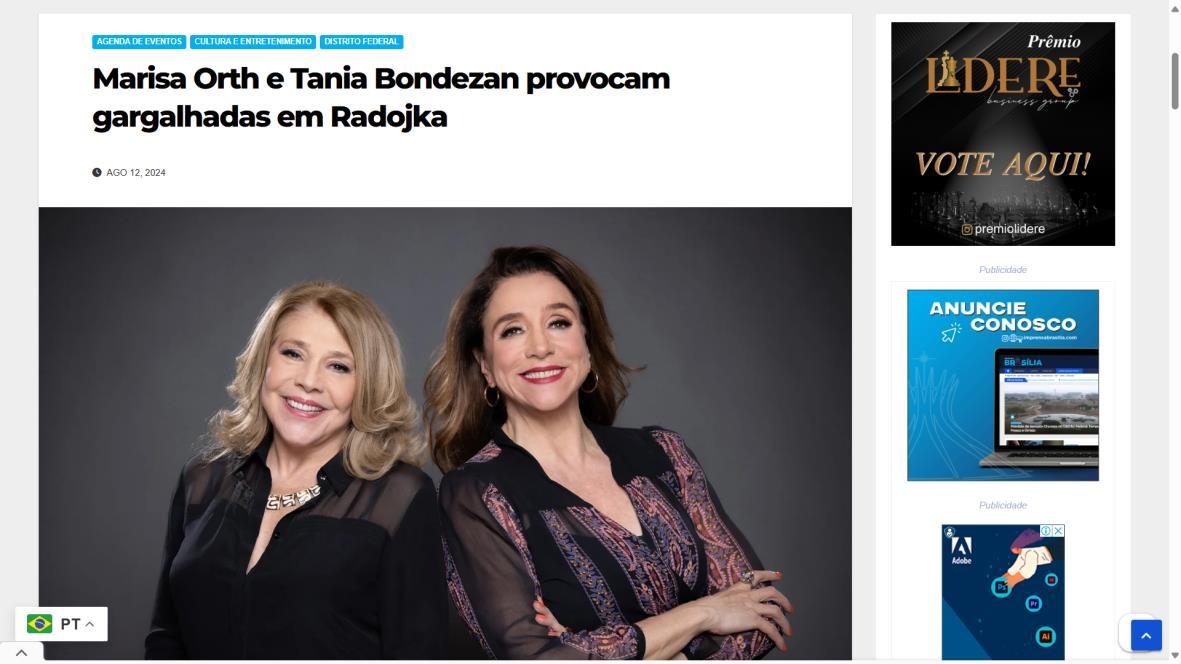Click the Adobe logo in the ad

click(x=961, y=550)
